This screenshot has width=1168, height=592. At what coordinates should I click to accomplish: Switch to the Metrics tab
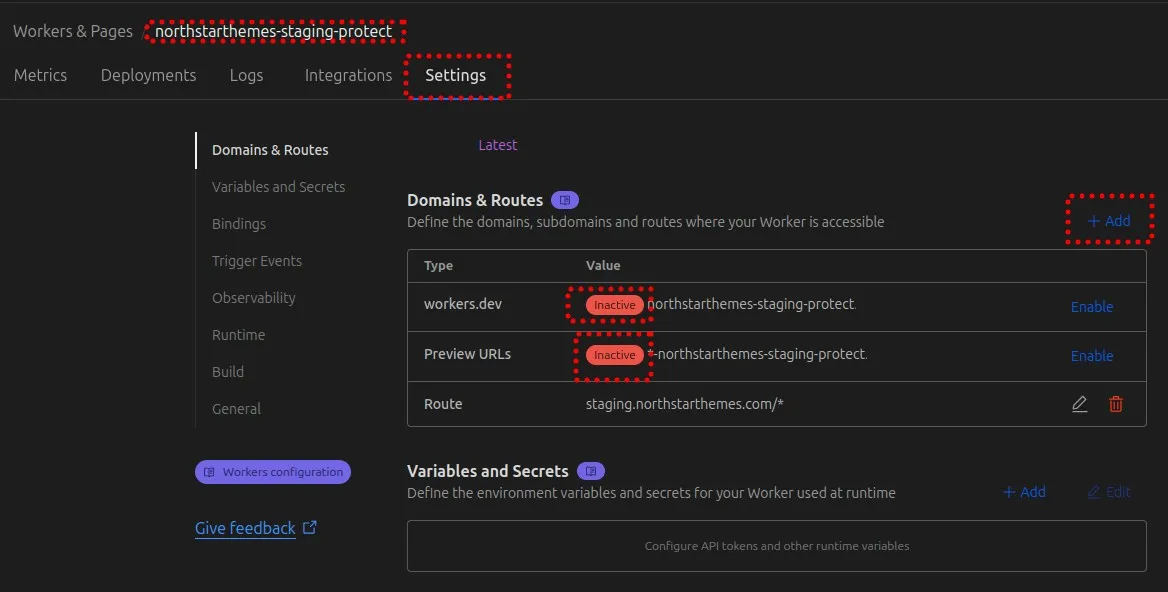point(40,75)
